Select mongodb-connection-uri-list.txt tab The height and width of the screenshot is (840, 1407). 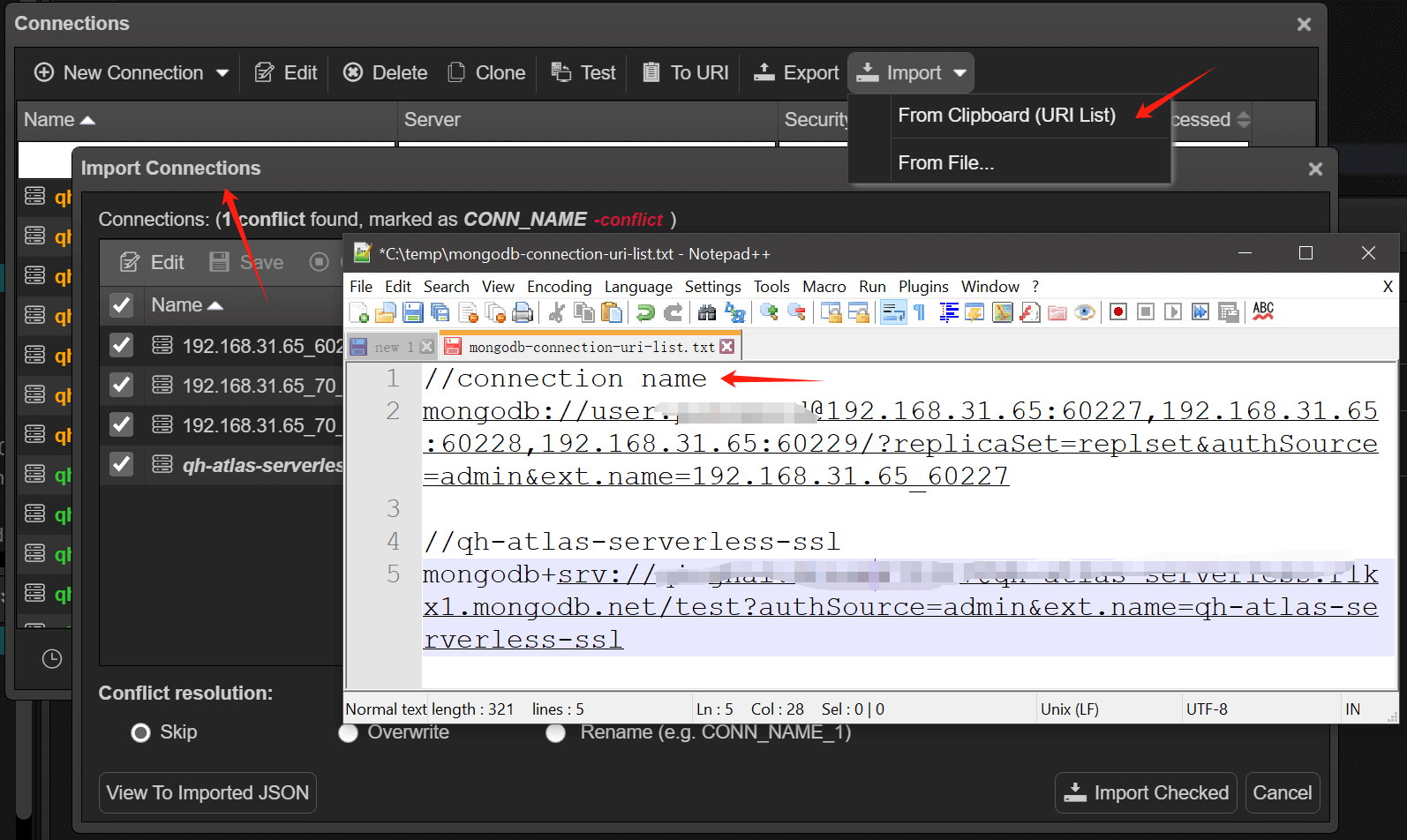(x=591, y=347)
